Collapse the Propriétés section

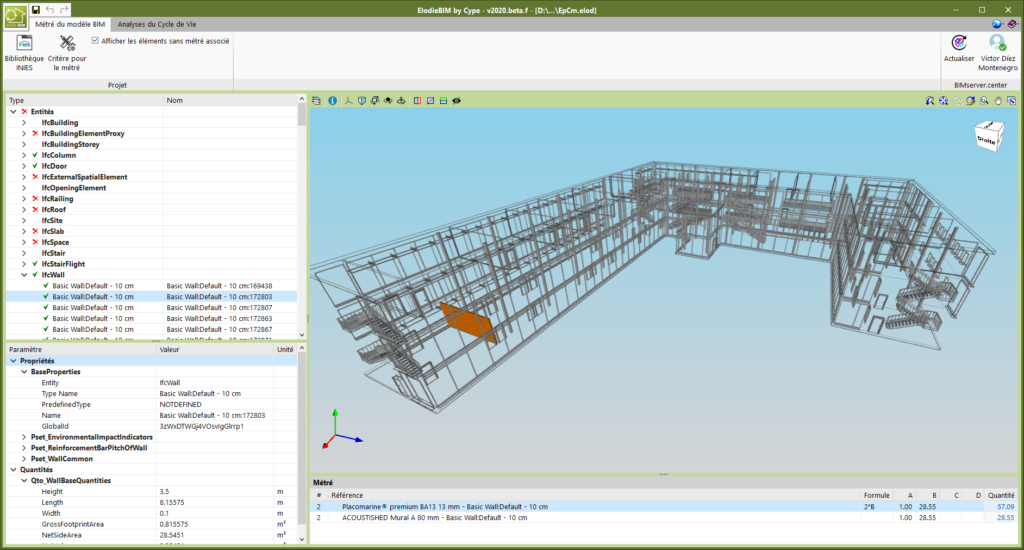[x=13, y=361]
